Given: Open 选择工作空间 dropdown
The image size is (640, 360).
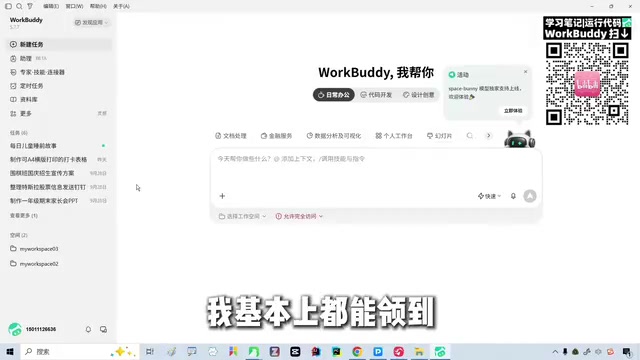Looking at the screenshot, I should tap(242, 216).
